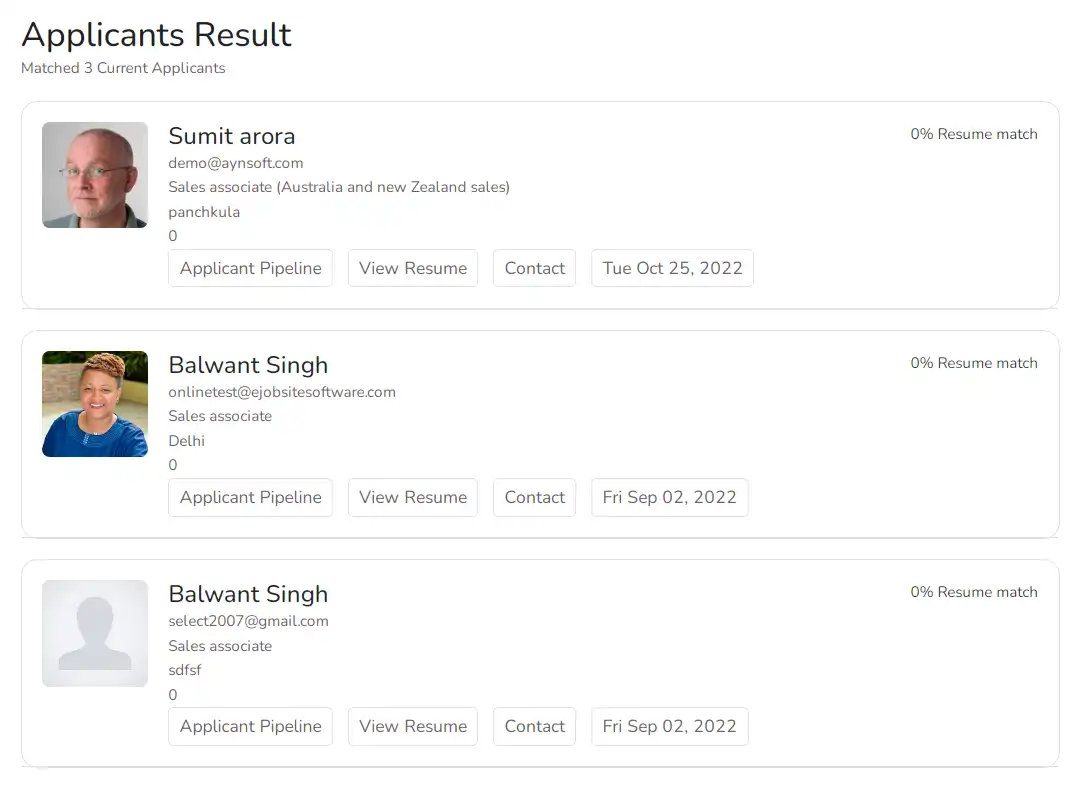Open Applicant Pipeline for select2007 applicant

251,726
